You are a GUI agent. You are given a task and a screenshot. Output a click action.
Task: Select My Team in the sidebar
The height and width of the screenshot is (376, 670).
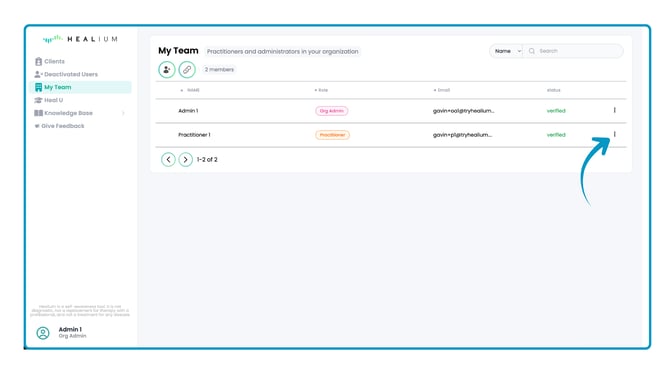(80, 87)
